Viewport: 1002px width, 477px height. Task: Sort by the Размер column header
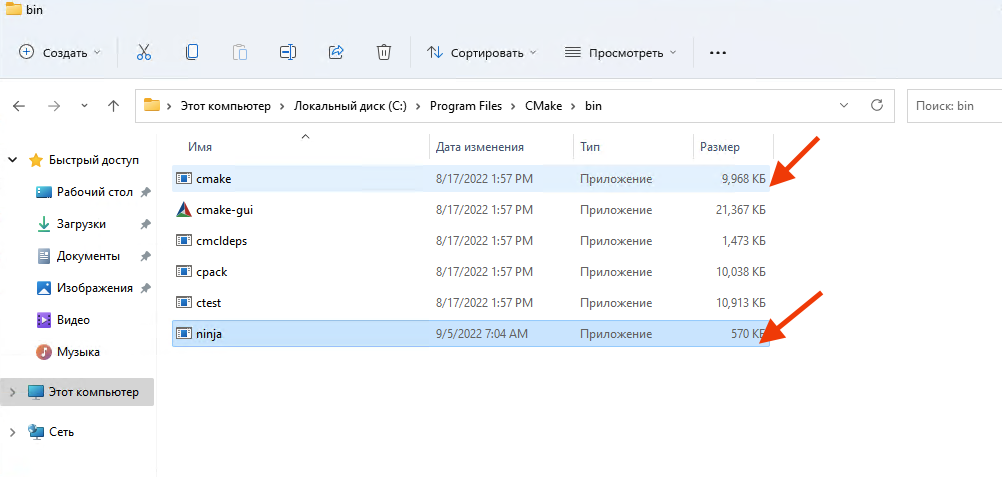(x=720, y=147)
